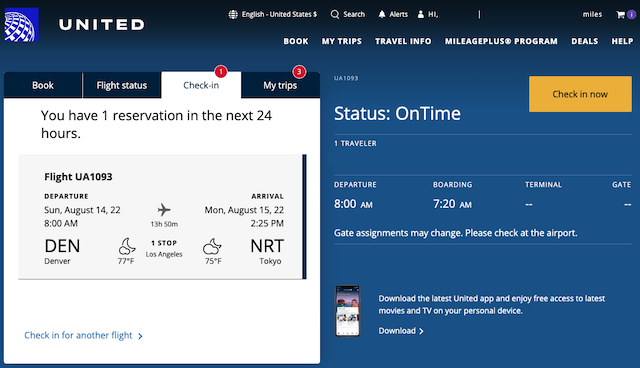Open the shopping cart icon
This screenshot has width=640, height=368.
[x=620, y=15]
